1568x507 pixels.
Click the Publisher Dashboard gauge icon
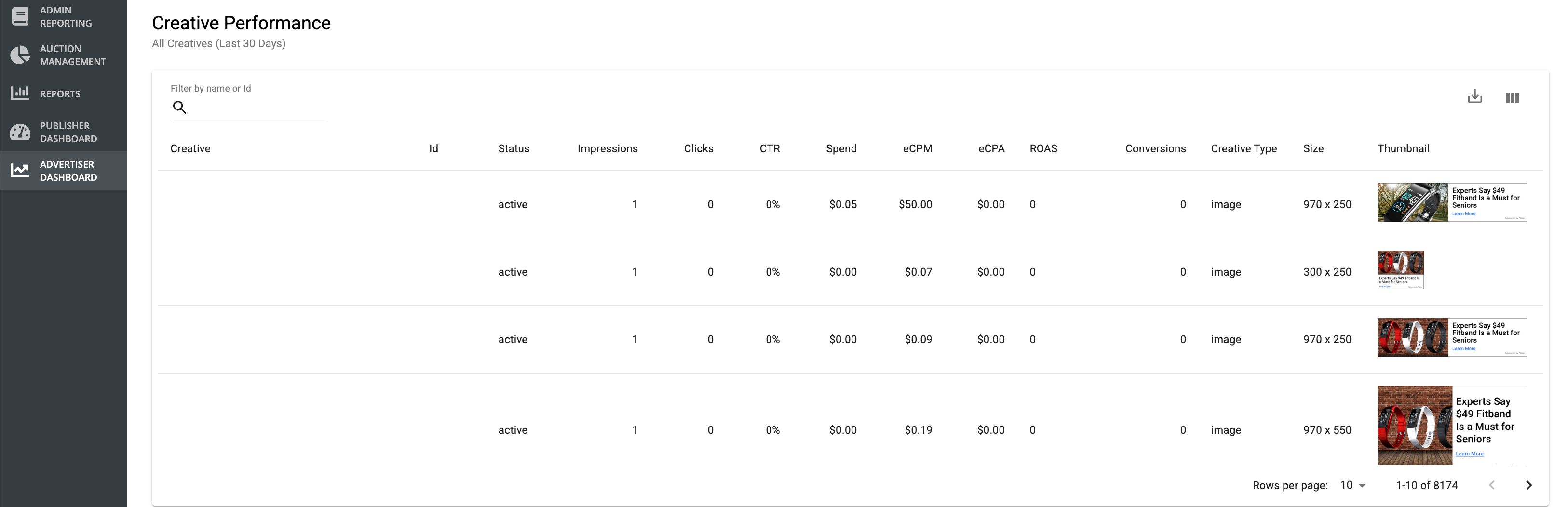(20, 132)
